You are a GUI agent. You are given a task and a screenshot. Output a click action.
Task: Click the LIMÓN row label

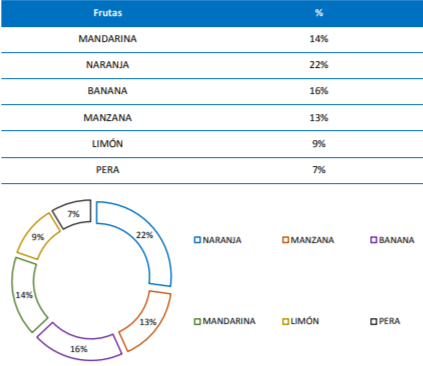point(107,144)
